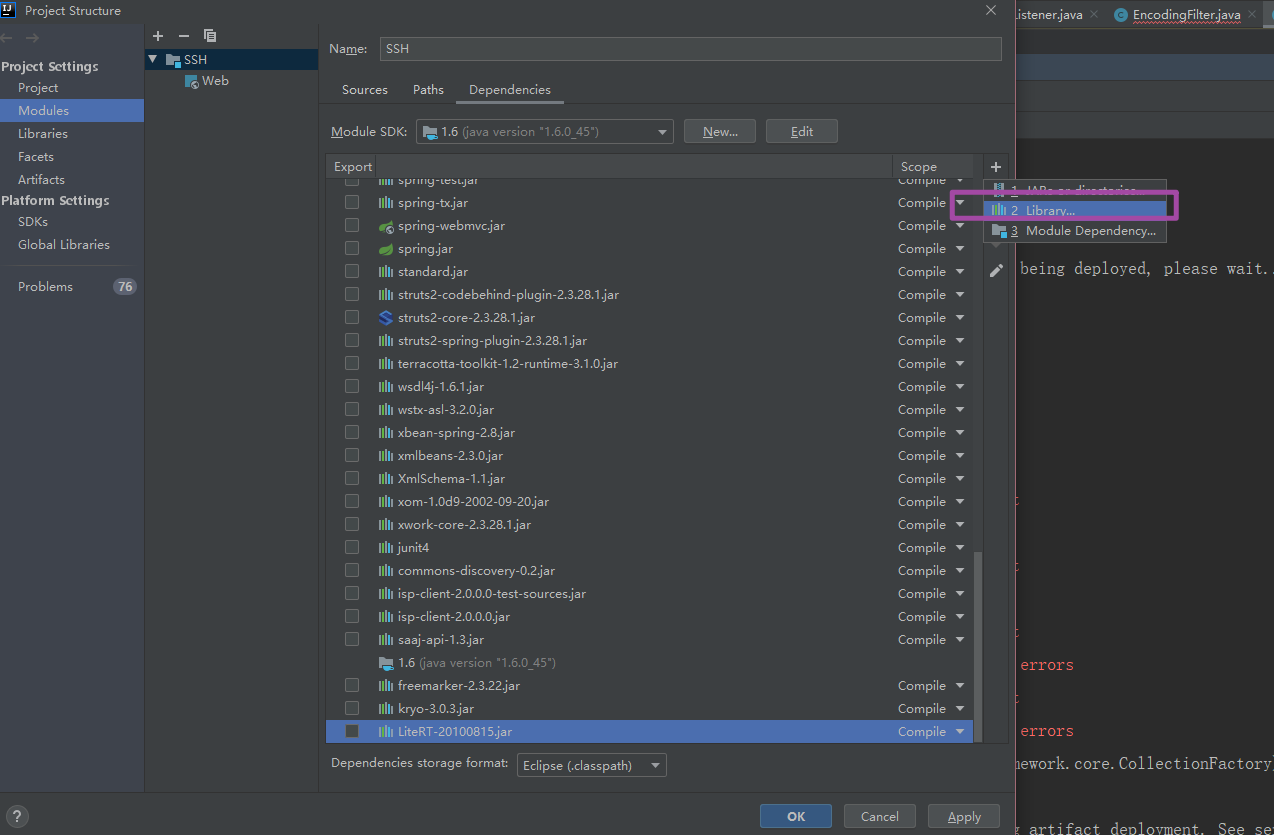Switch to the Paths tab
Viewport: 1274px width, 835px height.
click(x=428, y=90)
